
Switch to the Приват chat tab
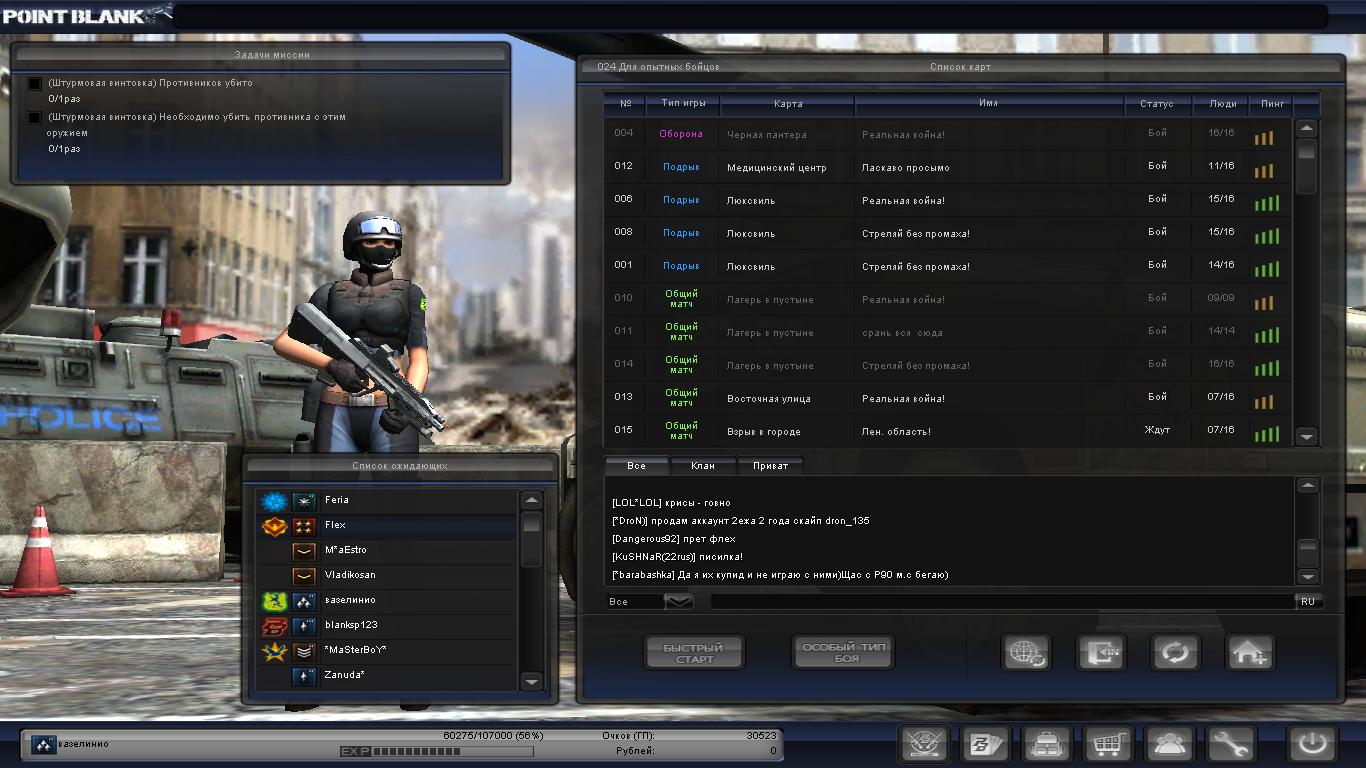(x=770, y=466)
